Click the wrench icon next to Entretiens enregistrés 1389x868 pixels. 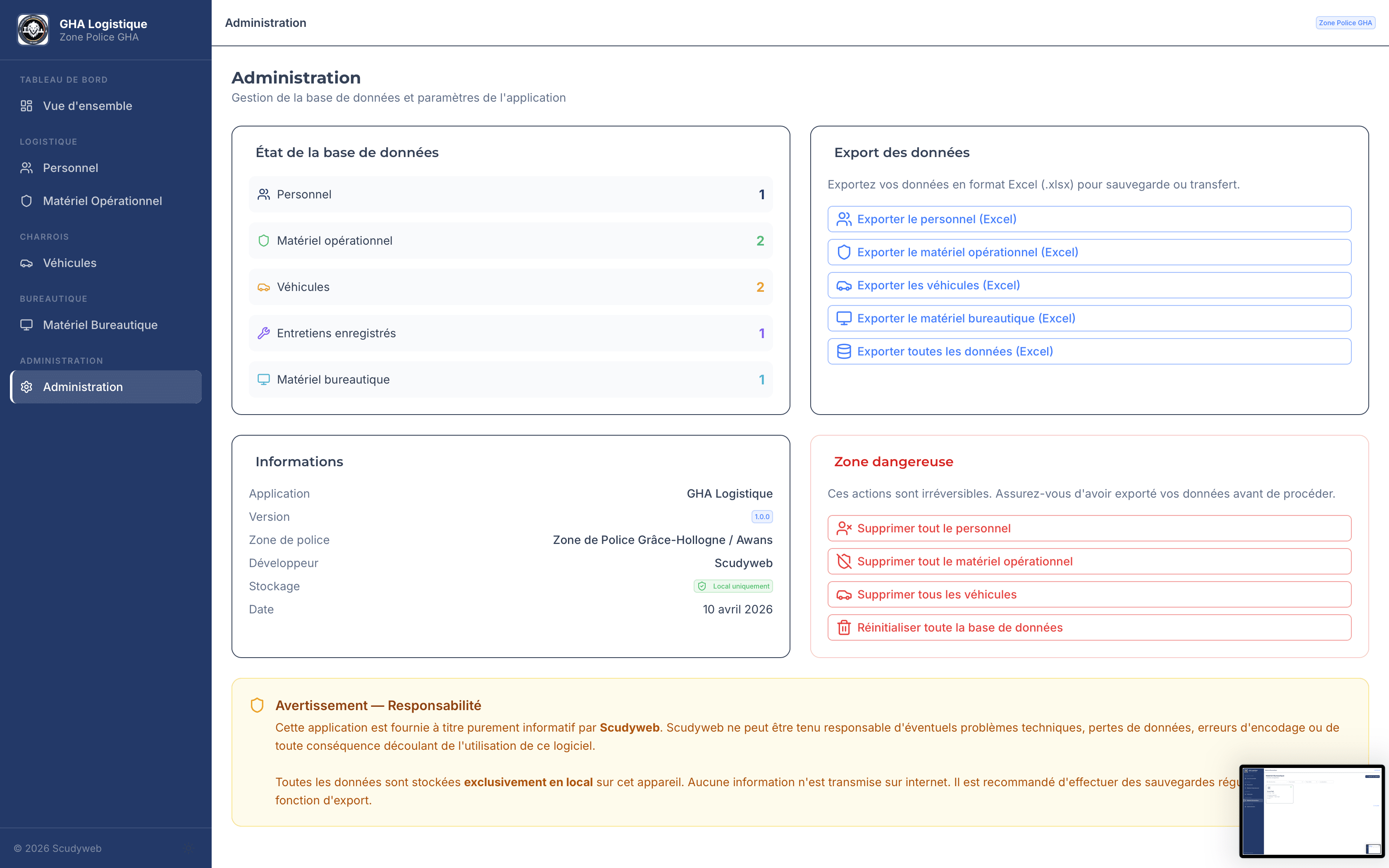coord(264,333)
